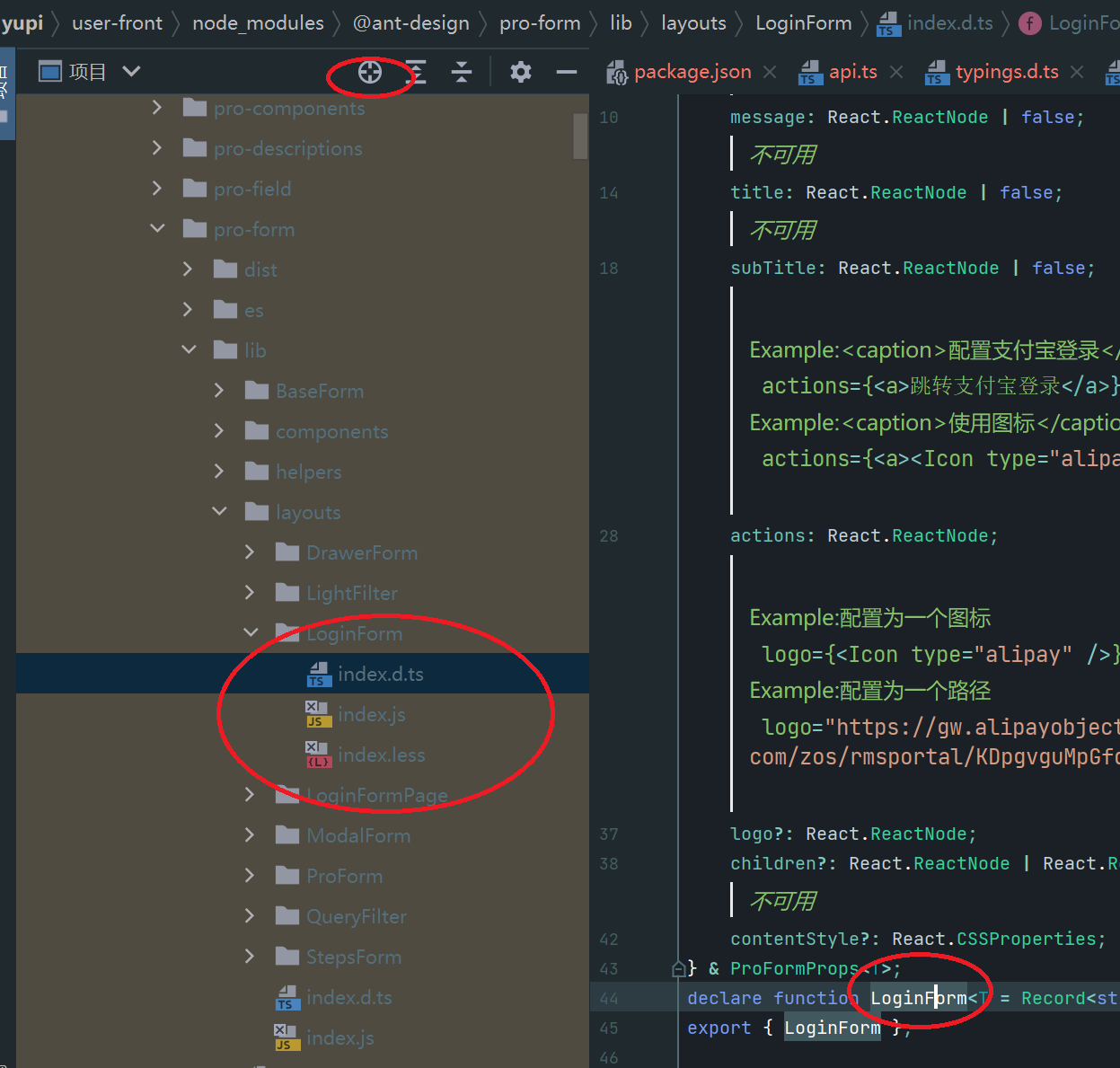Expand the pro-components folder
Screen dimensions: 1120x1068
tap(156, 107)
